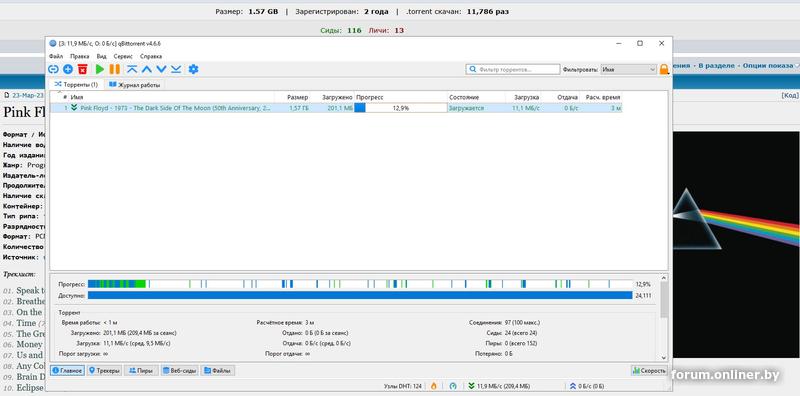The image size is (800, 396).
Task: Open the Веб-сиды details tab
Action: tap(180, 370)
